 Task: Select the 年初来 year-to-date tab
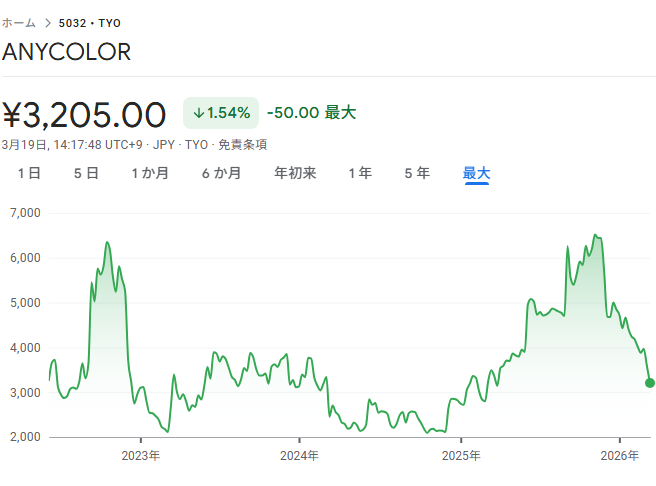(x=295, y=173)
